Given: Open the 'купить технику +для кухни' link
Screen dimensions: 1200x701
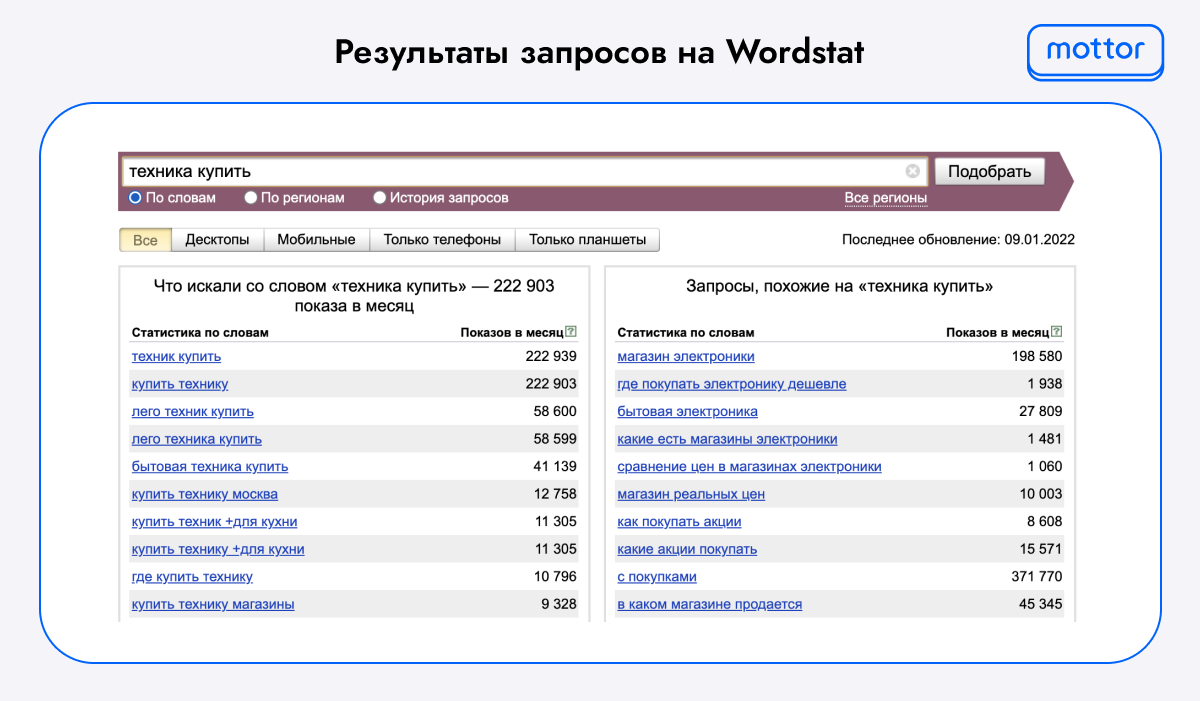Looking at the screenshot, I should click(218, 549).
